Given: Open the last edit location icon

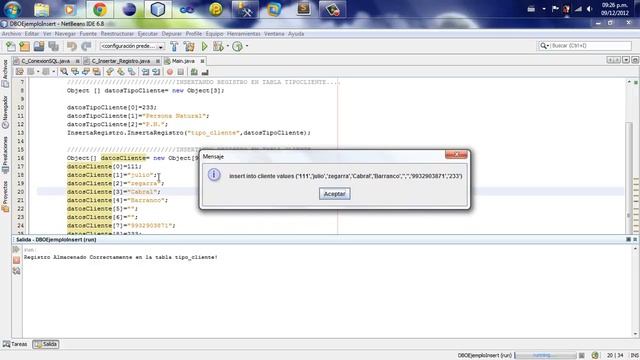Looking at the screenshot, I should [19, 72].
